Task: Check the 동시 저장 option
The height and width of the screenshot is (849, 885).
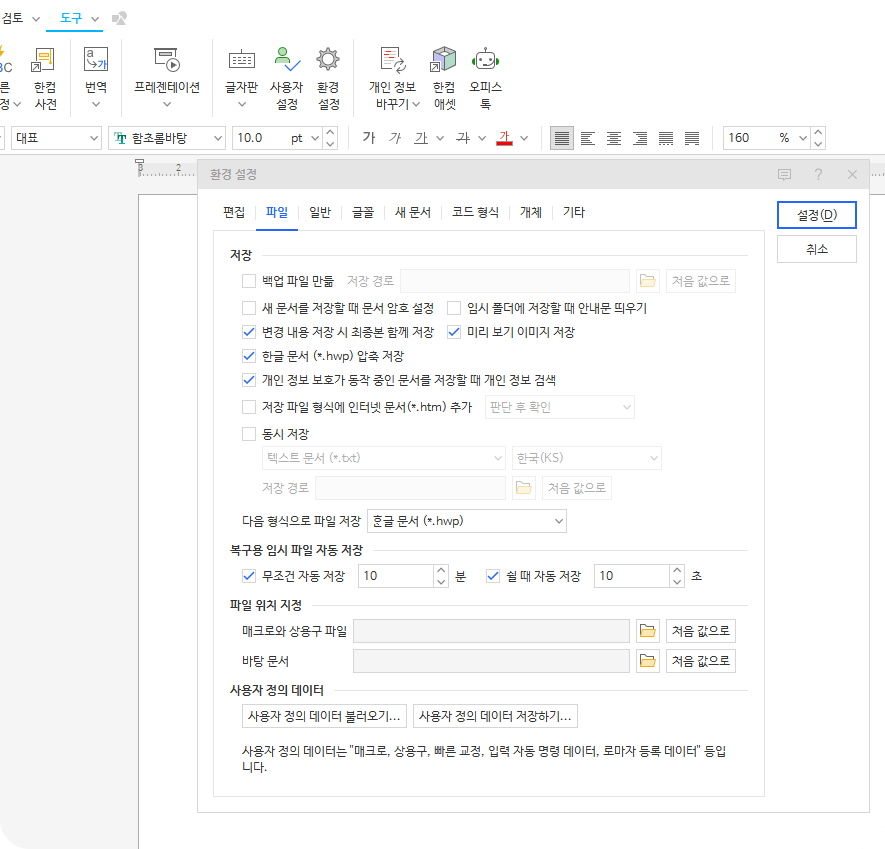Action: [x=248, y=434]
